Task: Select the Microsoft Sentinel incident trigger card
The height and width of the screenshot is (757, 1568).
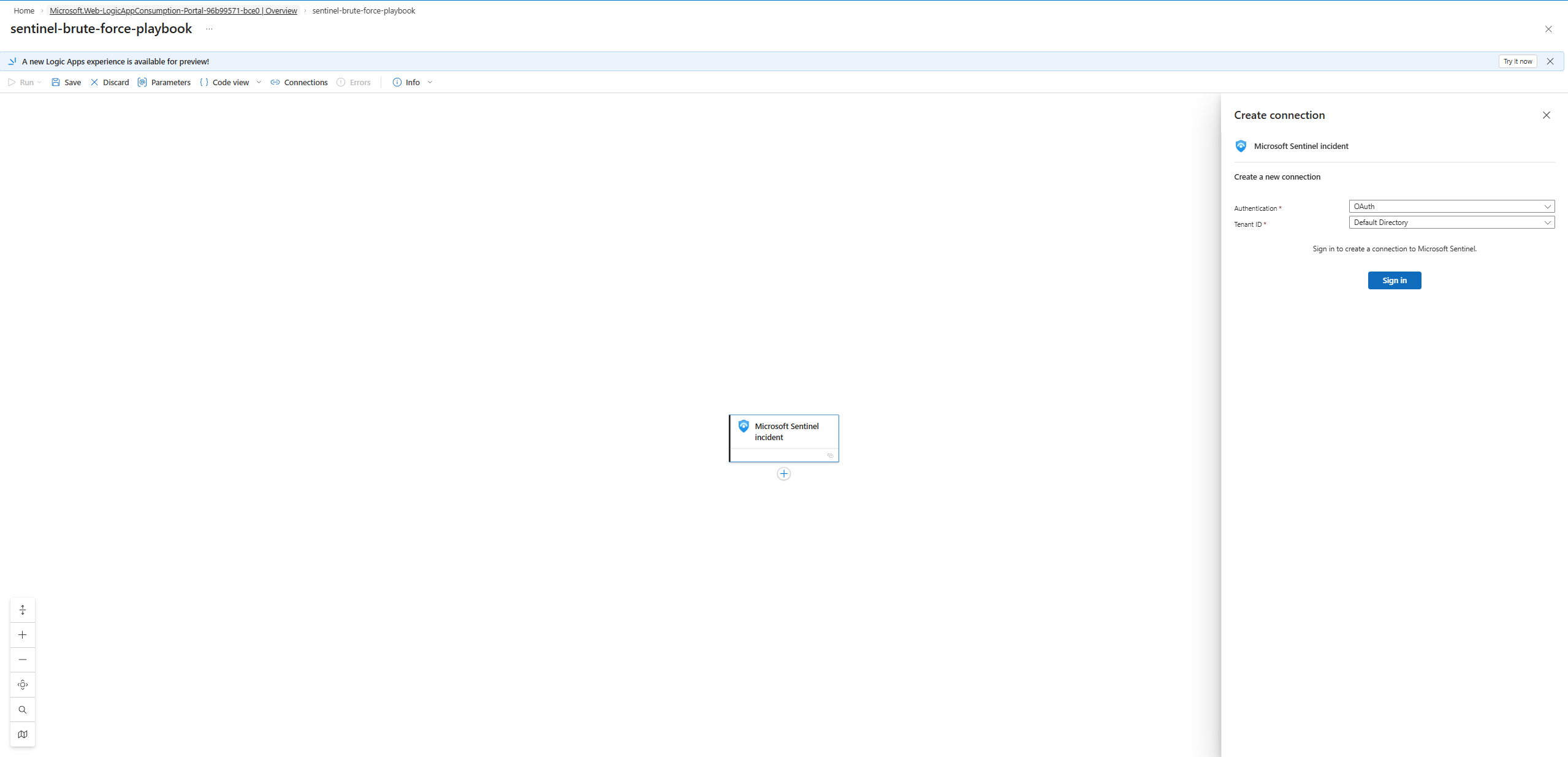Action: coord(783,432)
